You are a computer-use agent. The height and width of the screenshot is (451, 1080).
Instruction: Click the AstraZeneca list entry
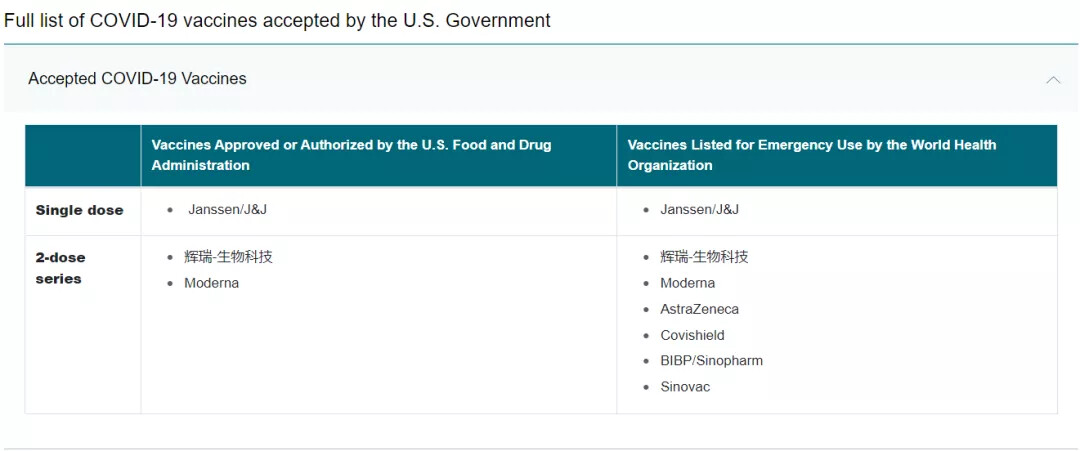click(x=699, y=309)
